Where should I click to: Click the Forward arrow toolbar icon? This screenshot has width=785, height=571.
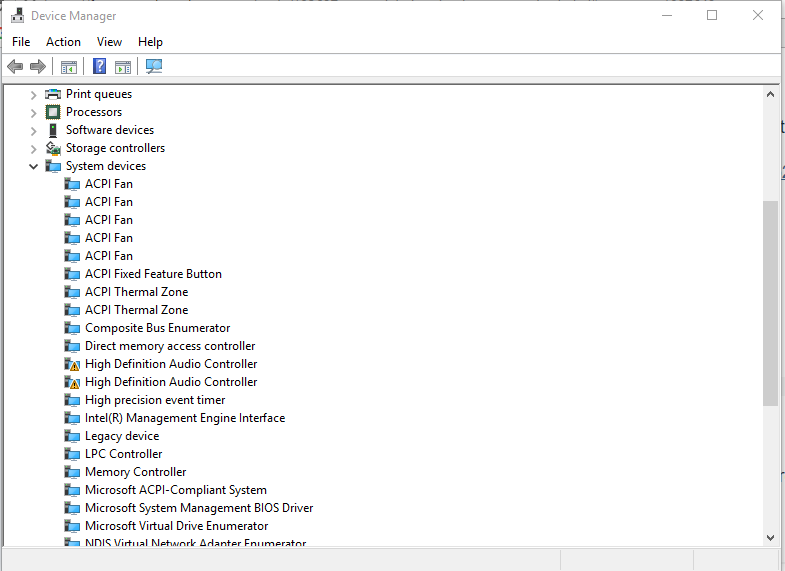pos(38,66)
